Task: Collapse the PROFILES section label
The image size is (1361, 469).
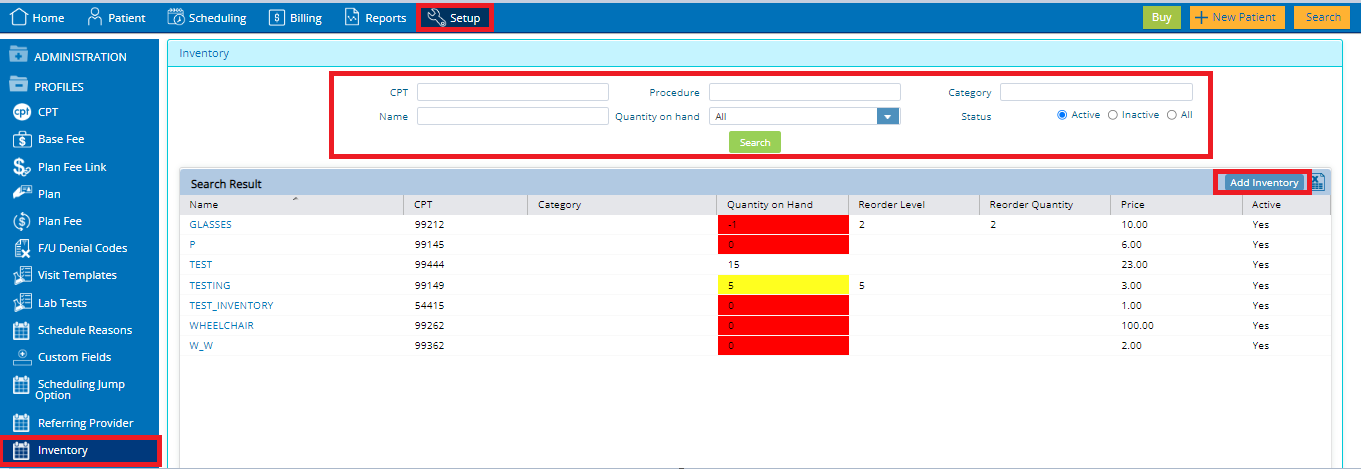Action: [59, 87]
